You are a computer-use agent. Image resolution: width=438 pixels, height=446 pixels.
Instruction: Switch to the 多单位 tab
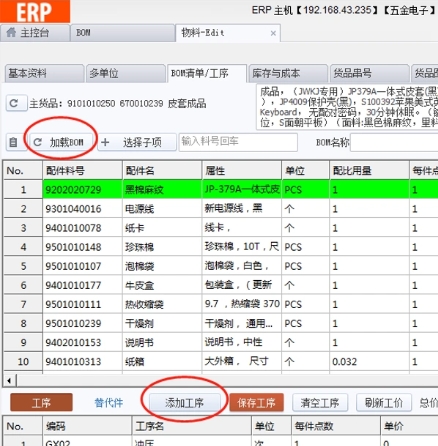click(125, 73)
